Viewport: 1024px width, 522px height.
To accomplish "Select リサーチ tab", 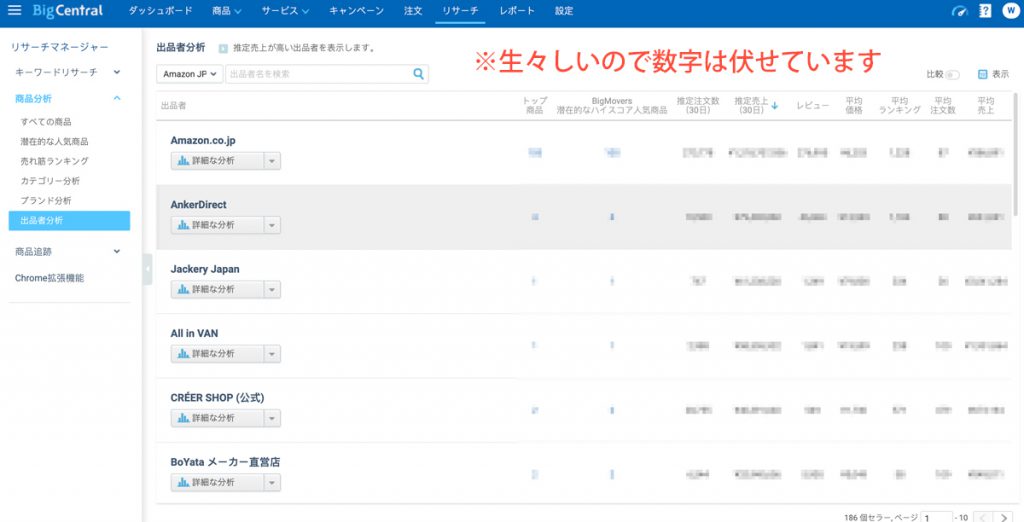I will pos(460,11).
